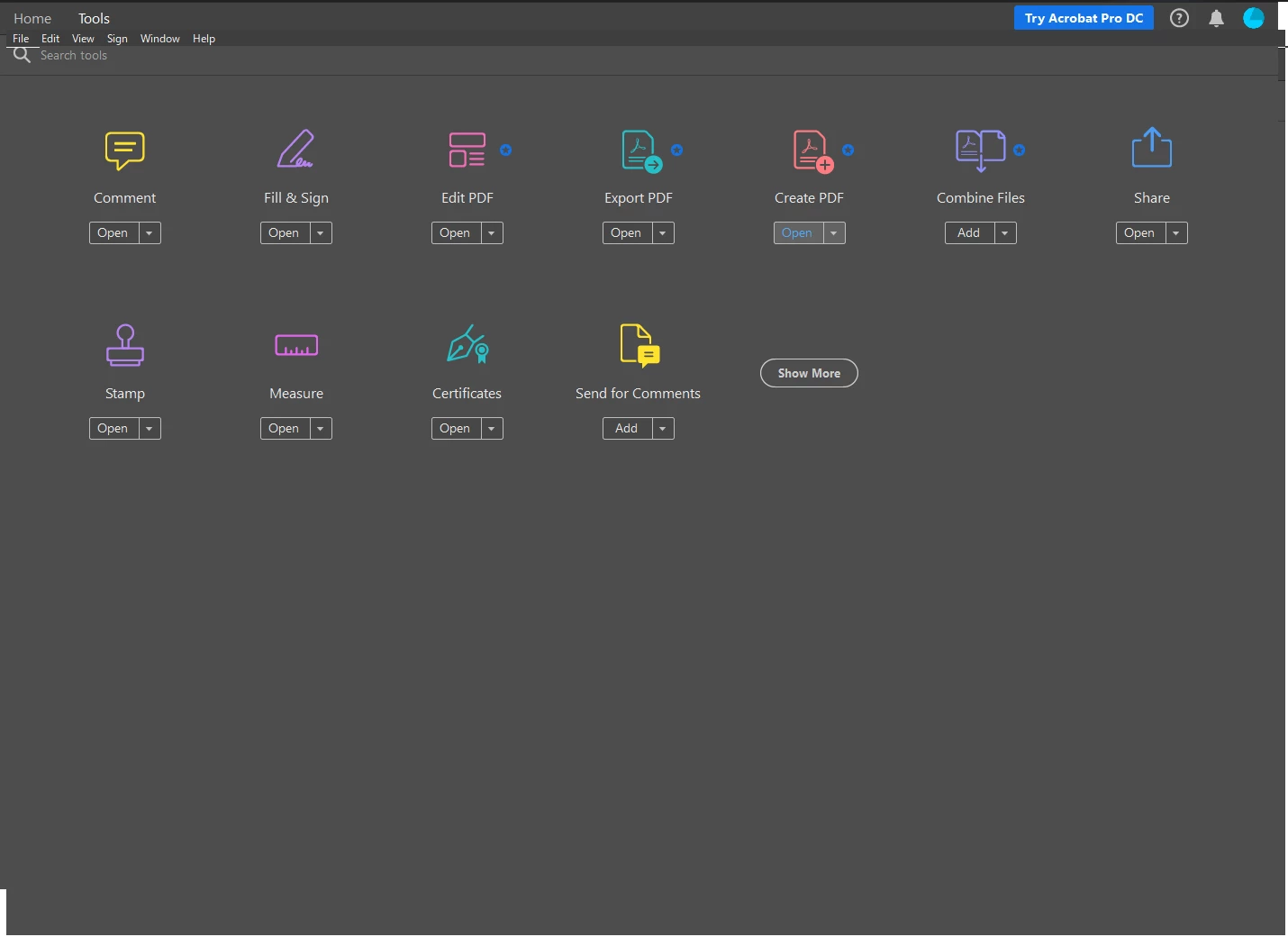
Task: Open the Comment tool via Open button
Action: (x=113, y=233)
